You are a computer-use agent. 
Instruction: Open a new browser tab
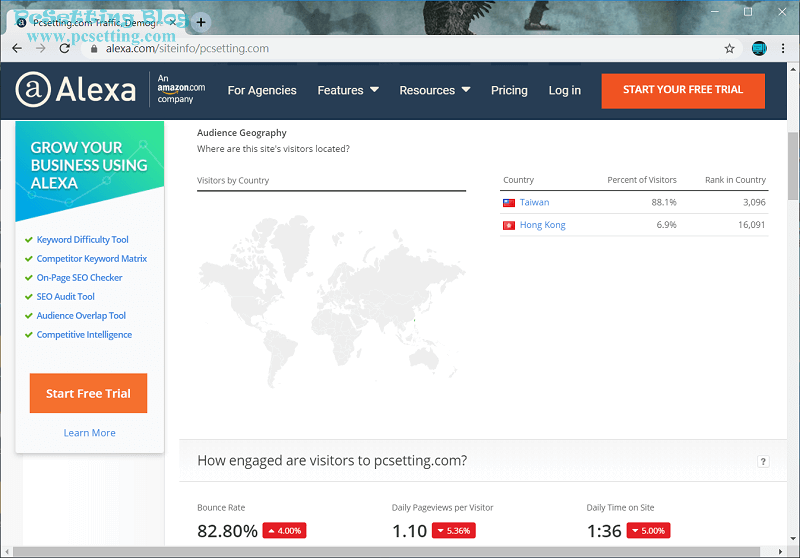click(x=201, y=22)
